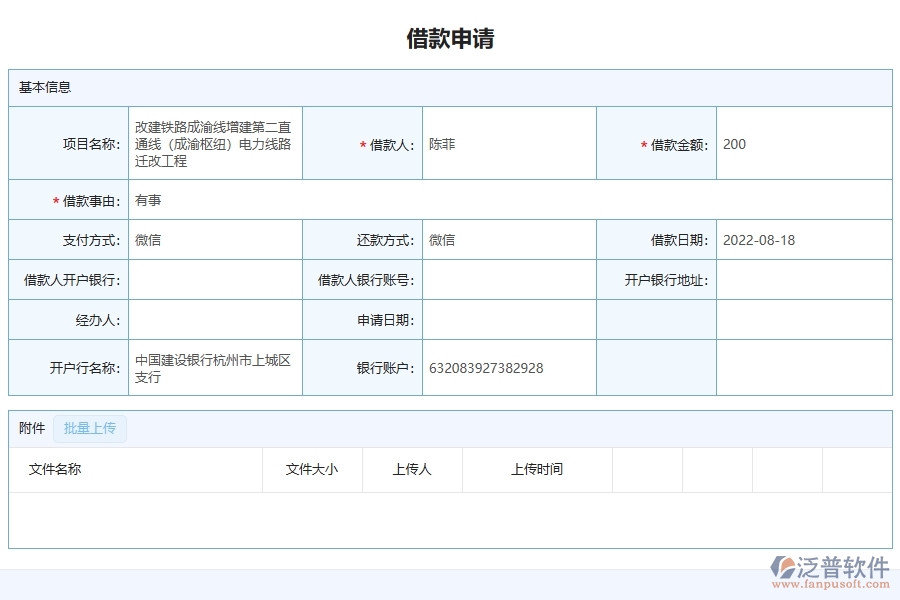The height and width of the screenshot is (600, 900).
Task: Select the 借款人 field showing 陈菲
Action: [510, 143]
